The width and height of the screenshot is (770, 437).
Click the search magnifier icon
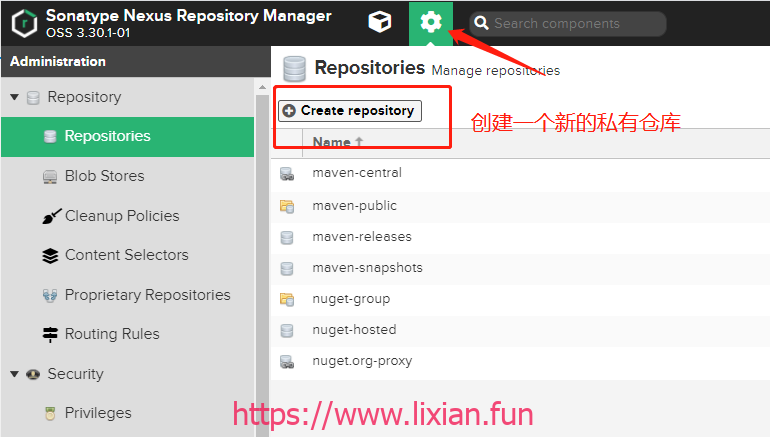pyautogui.click(x=481, y=23)
